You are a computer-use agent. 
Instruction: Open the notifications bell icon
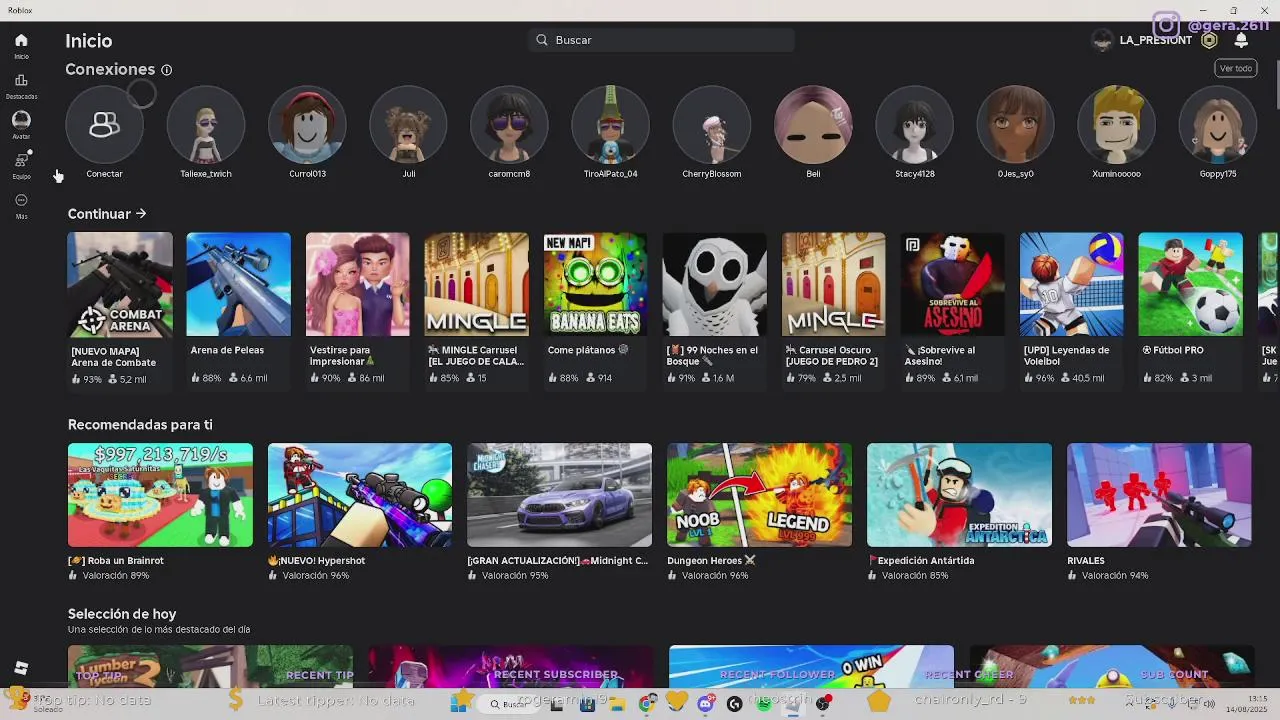[x=1241, y=40]
